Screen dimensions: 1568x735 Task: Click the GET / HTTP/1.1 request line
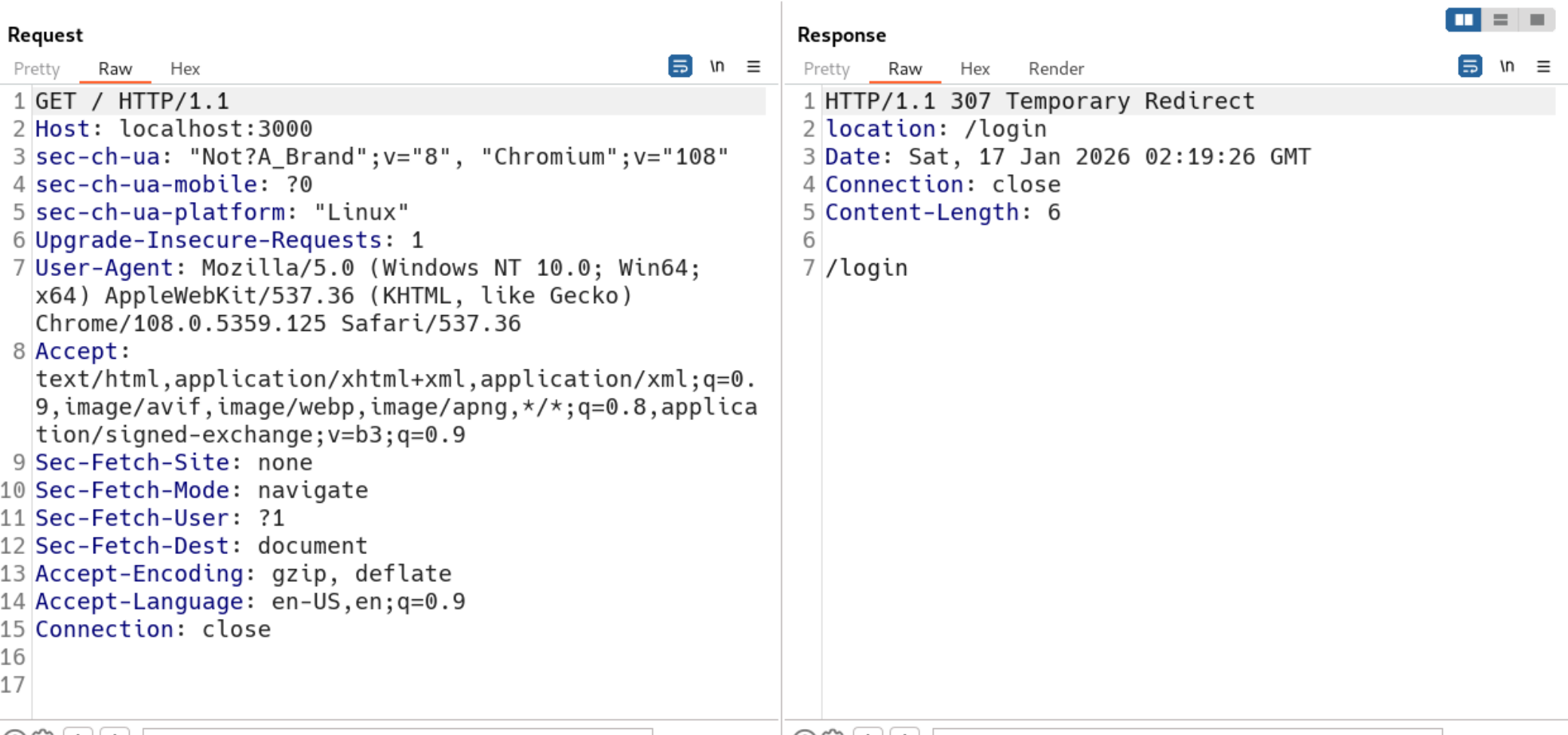[x=132, y=101]
